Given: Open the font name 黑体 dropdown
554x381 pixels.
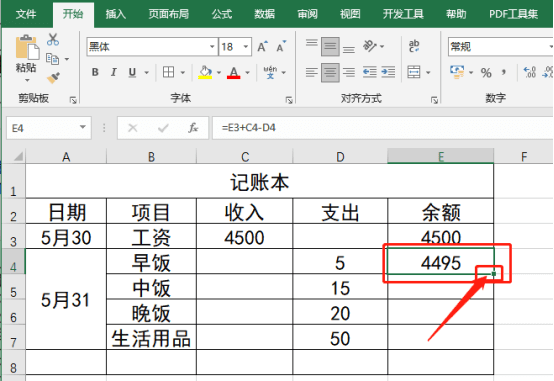Looking at the screenshot, I should (x=212, y=47).
